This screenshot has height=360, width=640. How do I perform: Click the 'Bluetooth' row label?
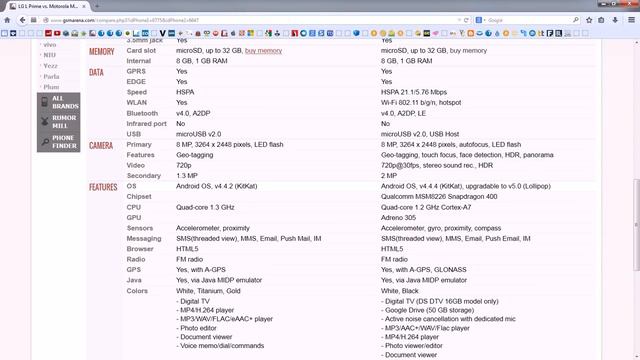click(x=142, y=113)
